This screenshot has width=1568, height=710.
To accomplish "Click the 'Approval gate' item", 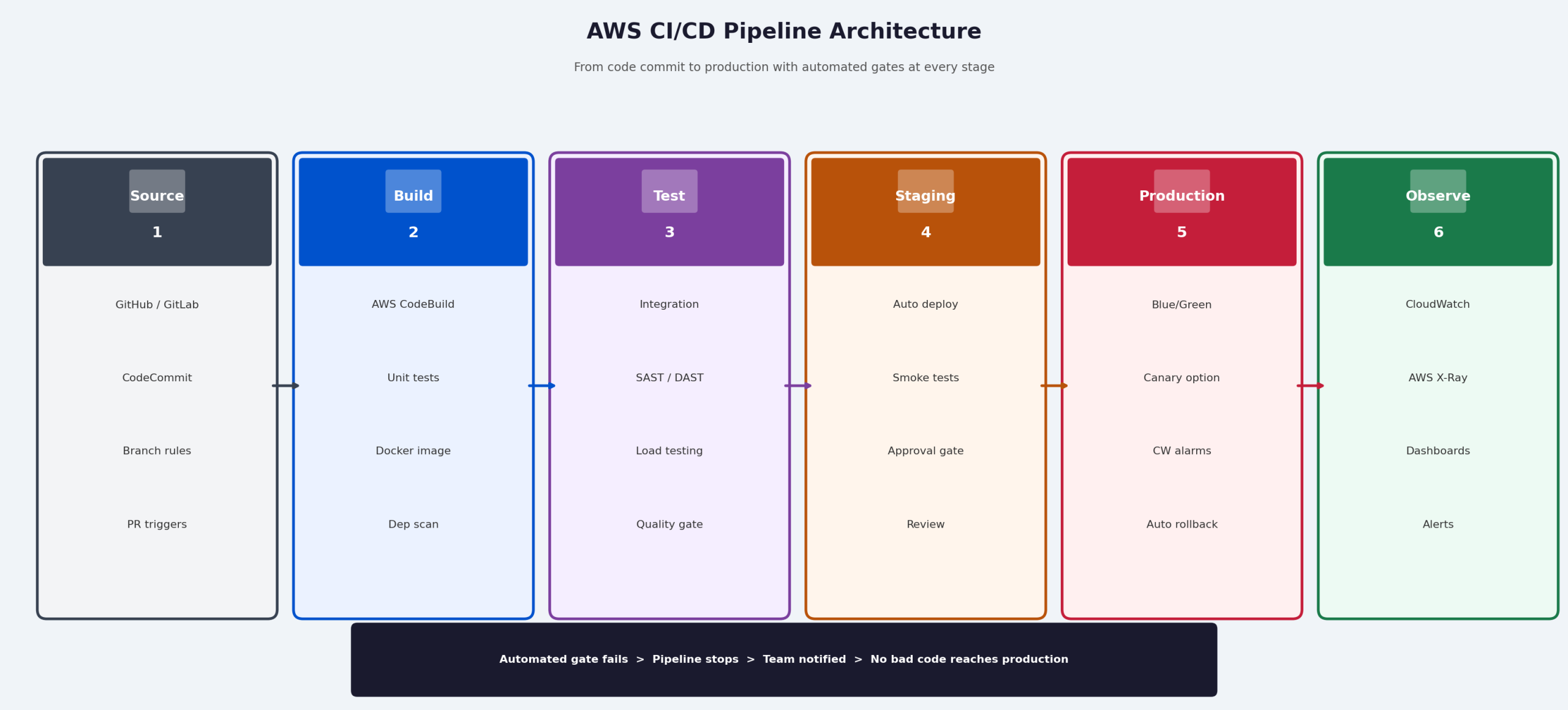I will (925, 451).
